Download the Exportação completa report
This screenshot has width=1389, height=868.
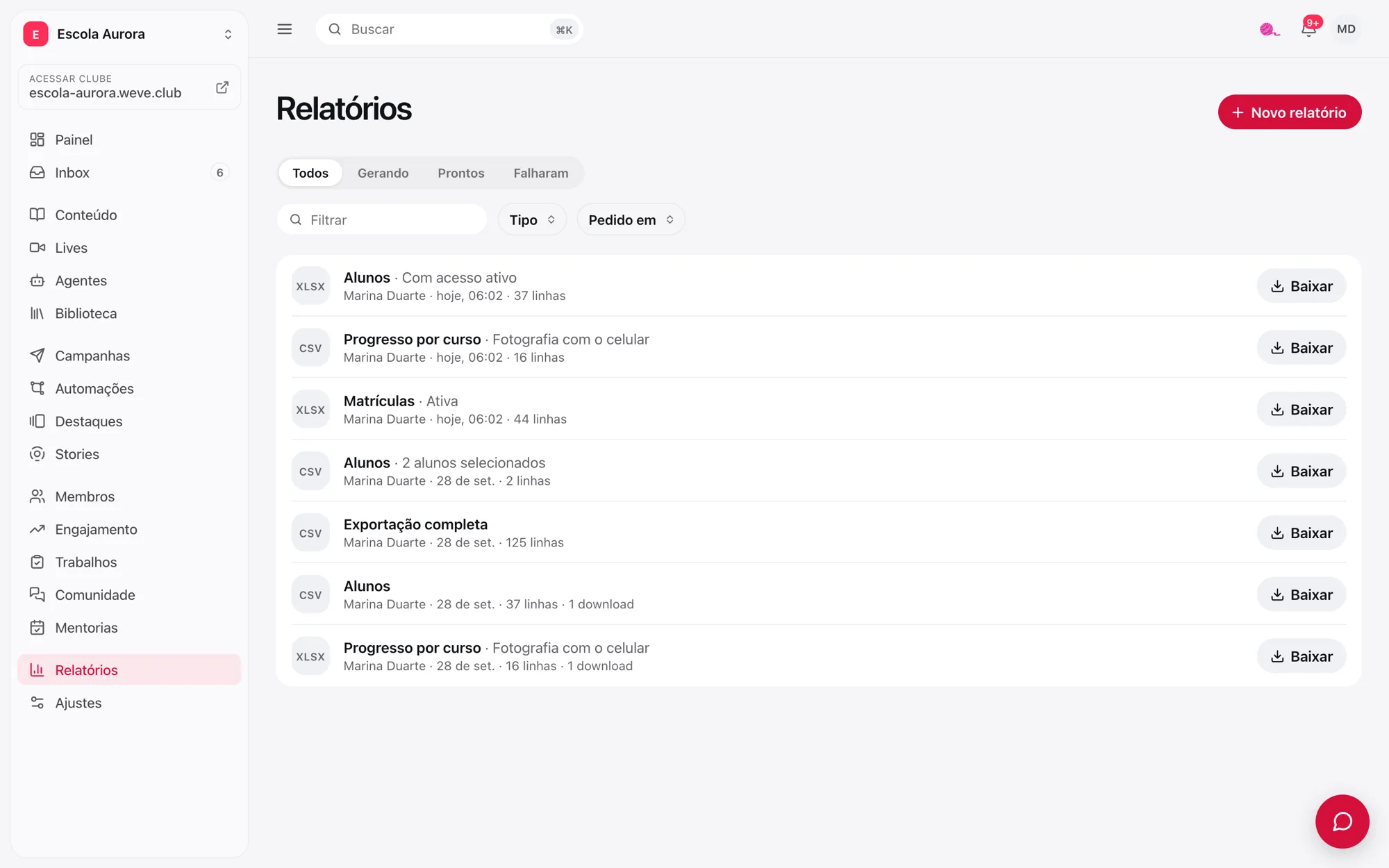(1301, 533)
